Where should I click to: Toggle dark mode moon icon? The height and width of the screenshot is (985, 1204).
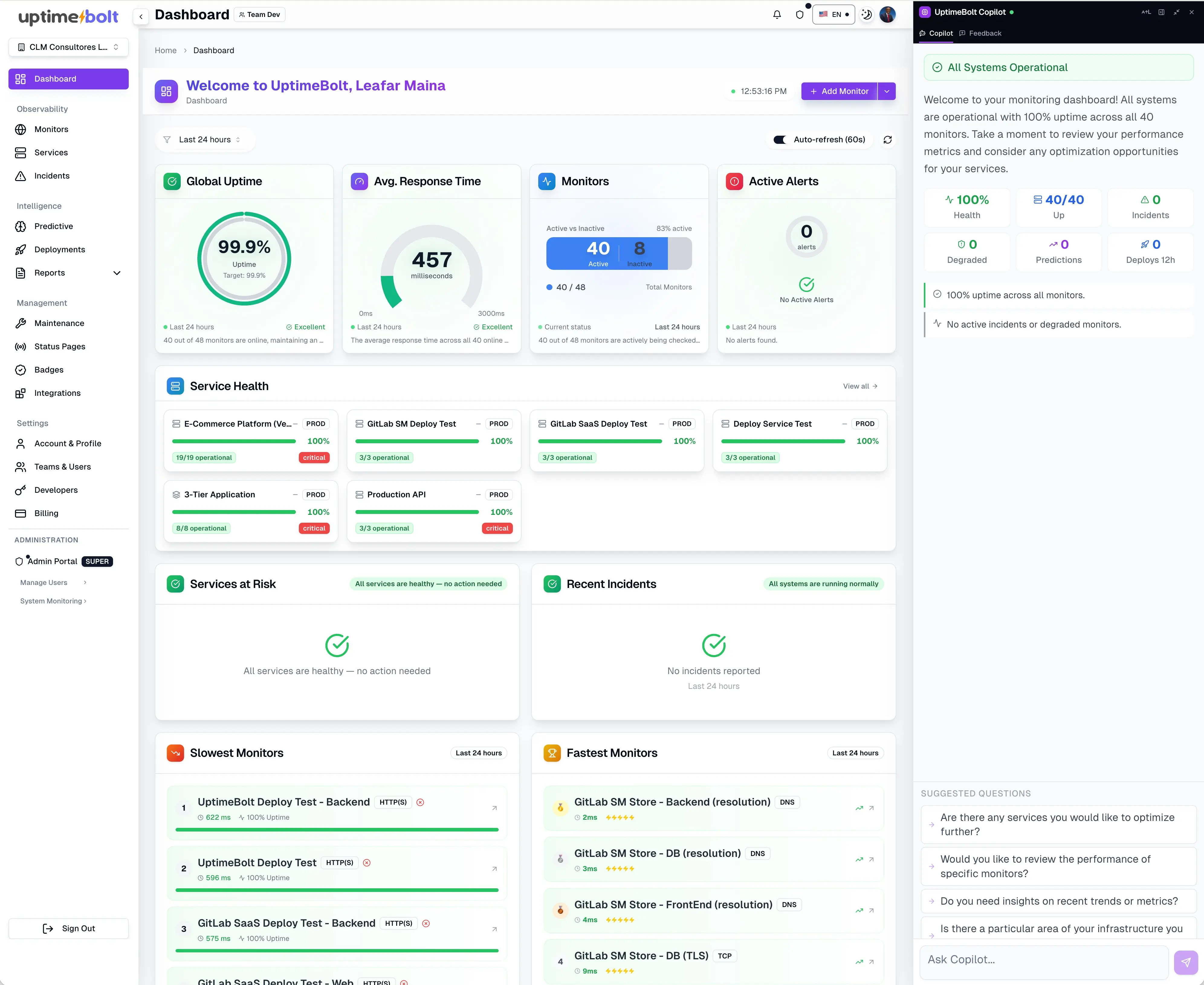pos(866,15)
